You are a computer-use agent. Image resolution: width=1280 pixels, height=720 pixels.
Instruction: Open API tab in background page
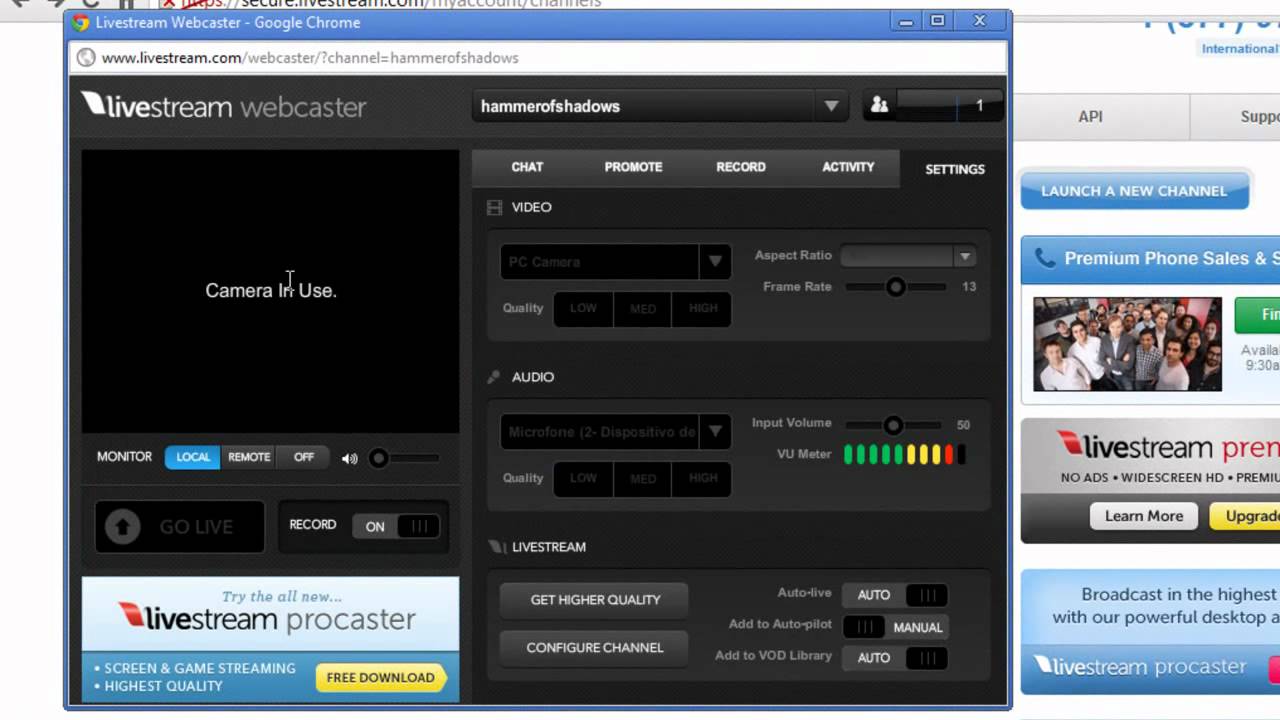1090,117
